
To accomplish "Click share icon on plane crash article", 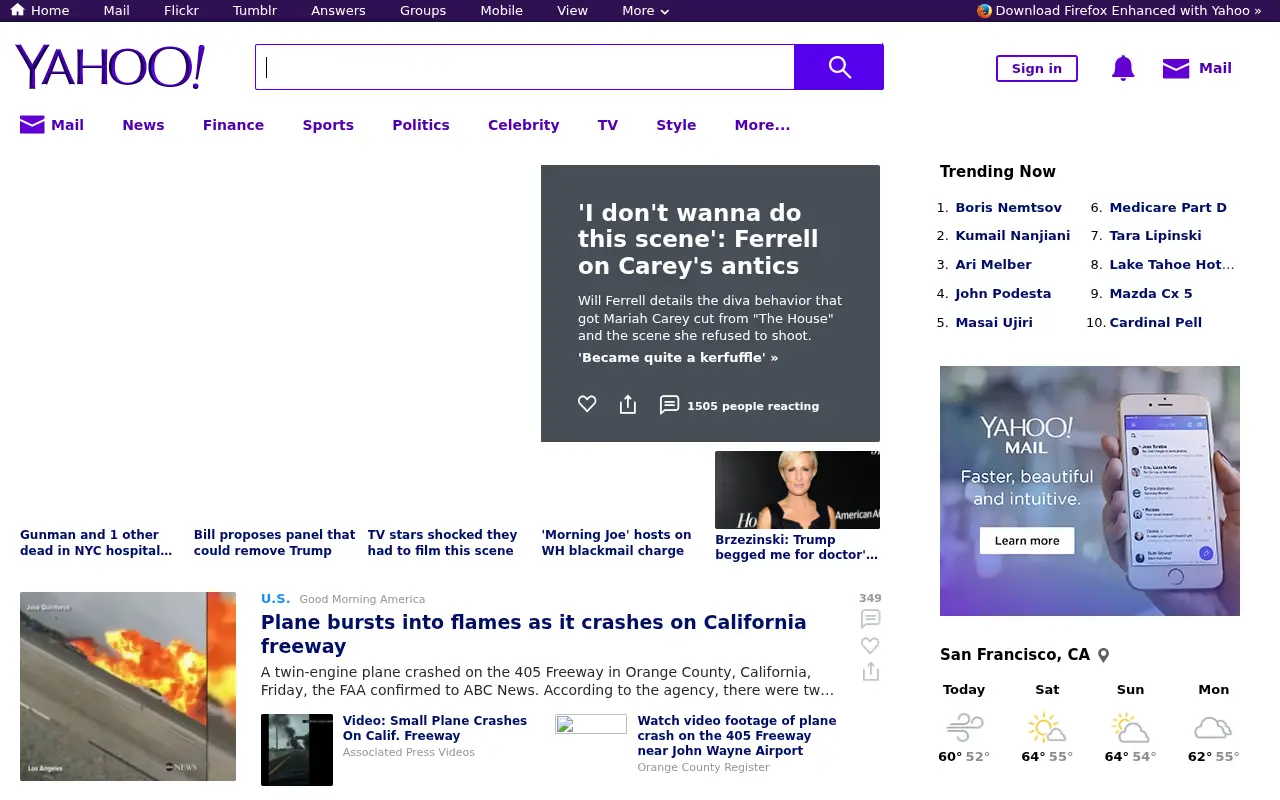I will (870, 672).
